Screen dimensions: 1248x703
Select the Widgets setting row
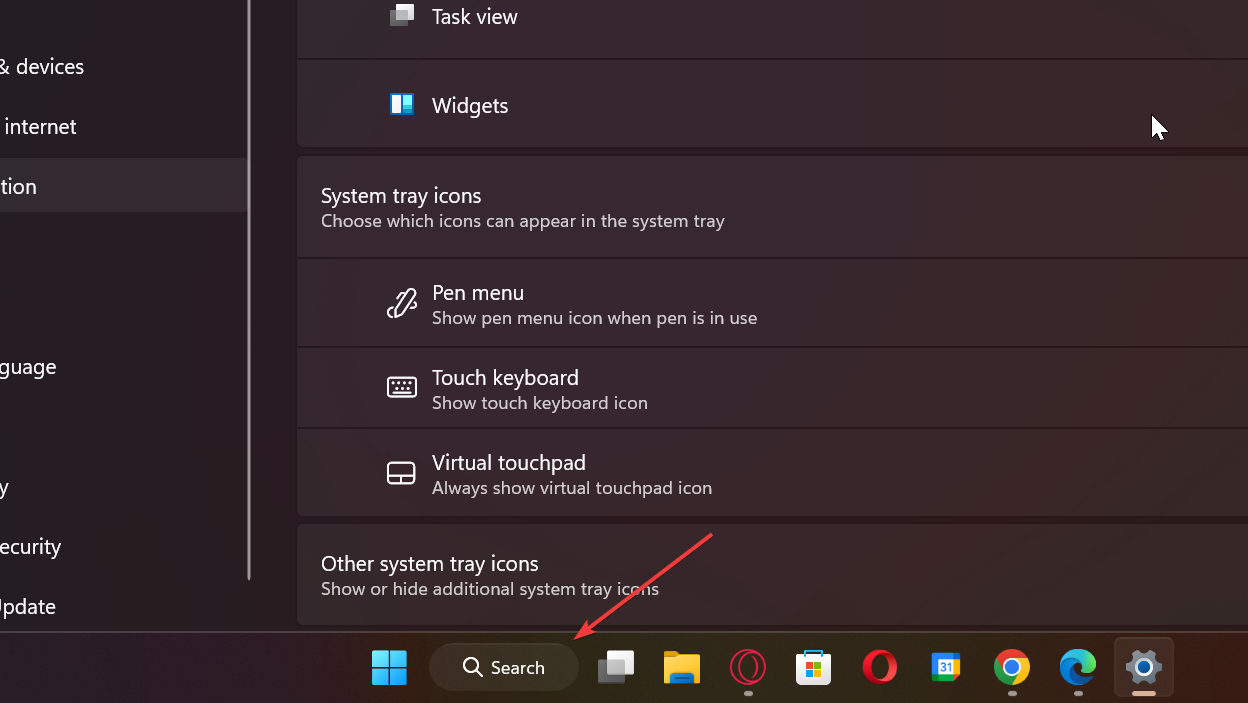[772, 104]
